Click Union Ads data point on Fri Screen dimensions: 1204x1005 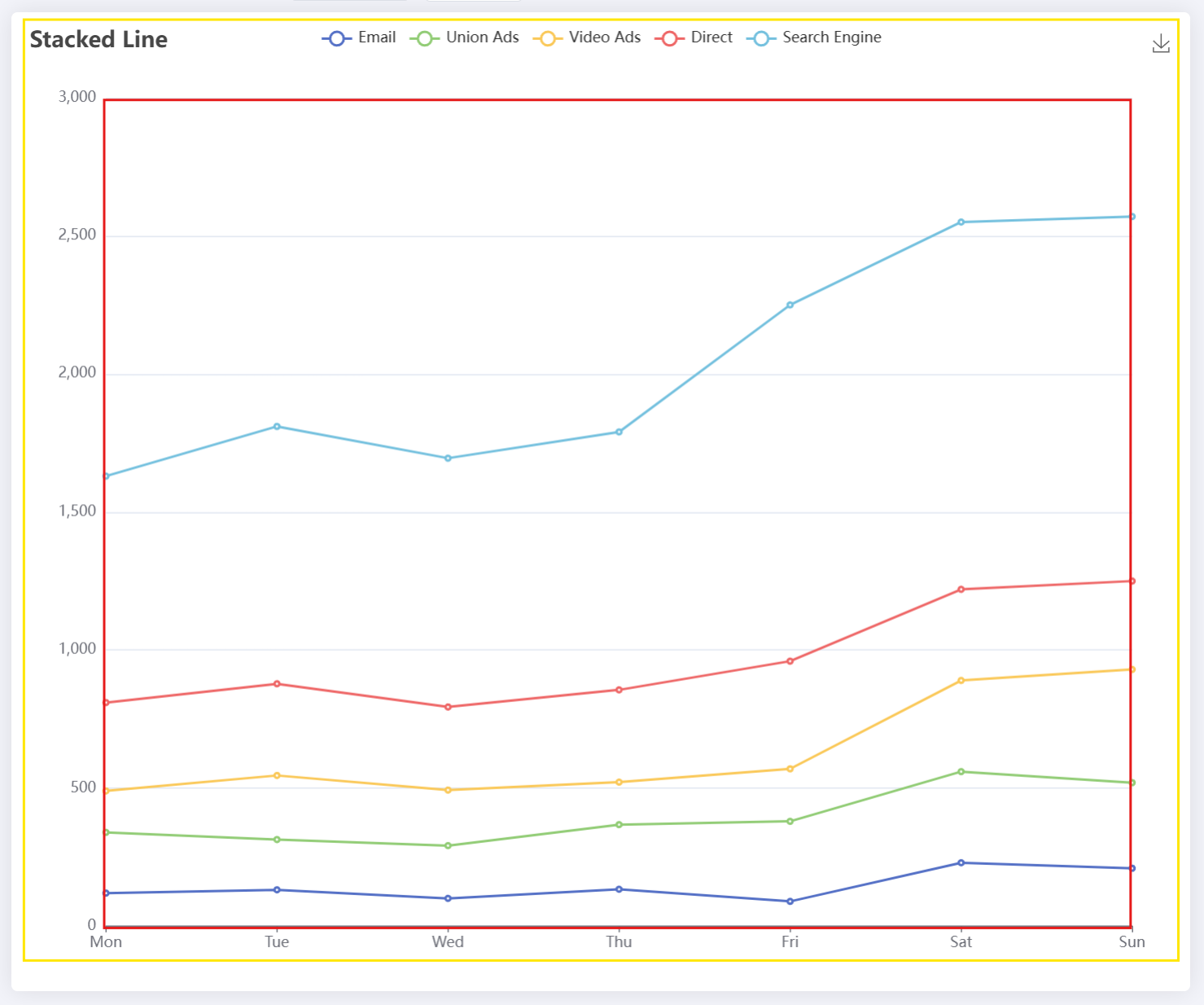pyautogui.click(x=790, y=822)
